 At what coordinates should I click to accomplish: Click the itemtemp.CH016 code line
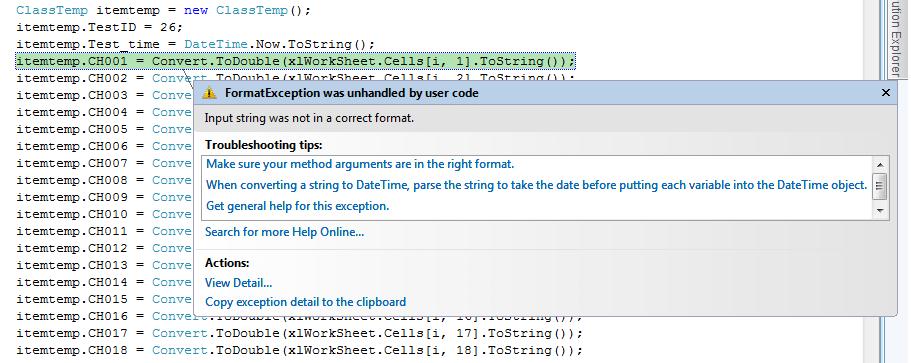tap(299, 317)
